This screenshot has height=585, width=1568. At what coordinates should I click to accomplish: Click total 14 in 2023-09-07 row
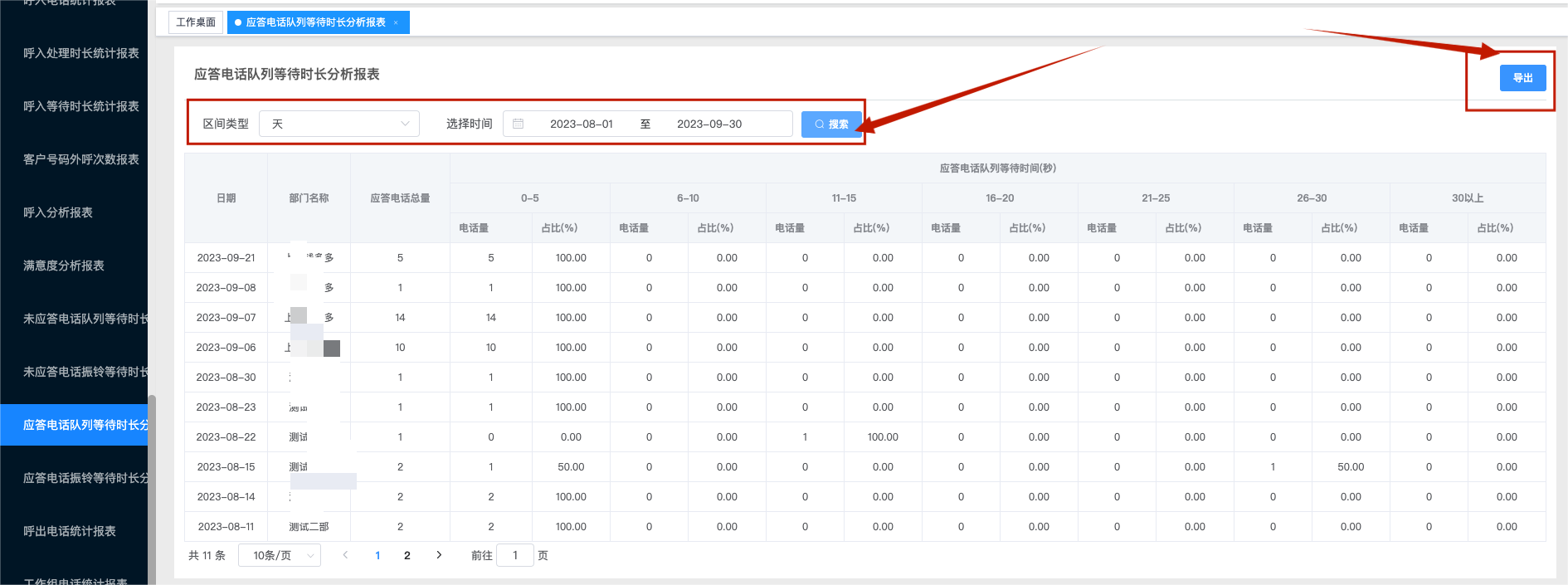click(401, 318)
